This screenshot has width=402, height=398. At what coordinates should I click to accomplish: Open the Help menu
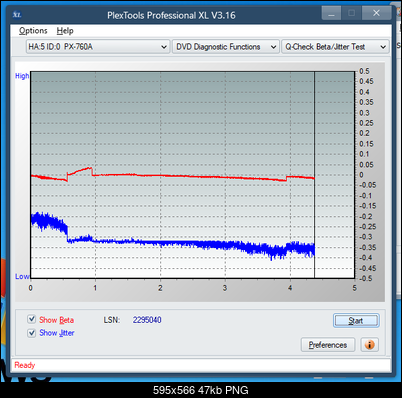click(x=65, y=31)
